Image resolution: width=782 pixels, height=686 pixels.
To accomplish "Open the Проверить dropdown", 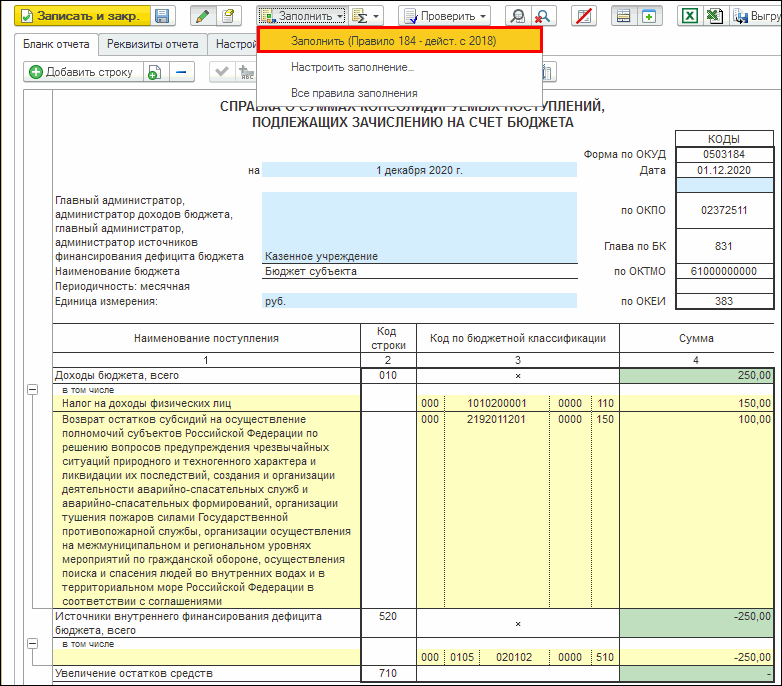I will click(444, 16).
